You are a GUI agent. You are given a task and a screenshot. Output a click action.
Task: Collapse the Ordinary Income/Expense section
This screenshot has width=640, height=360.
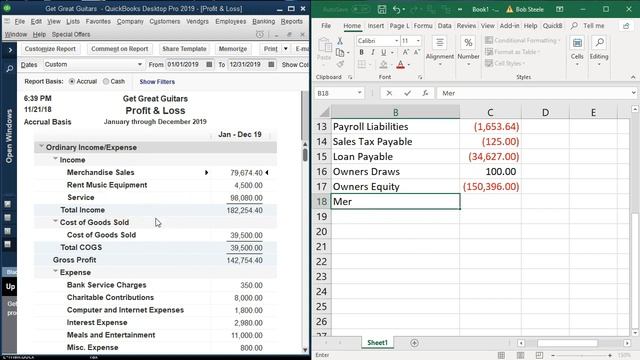pyautogui.click(x=41, y=146)
